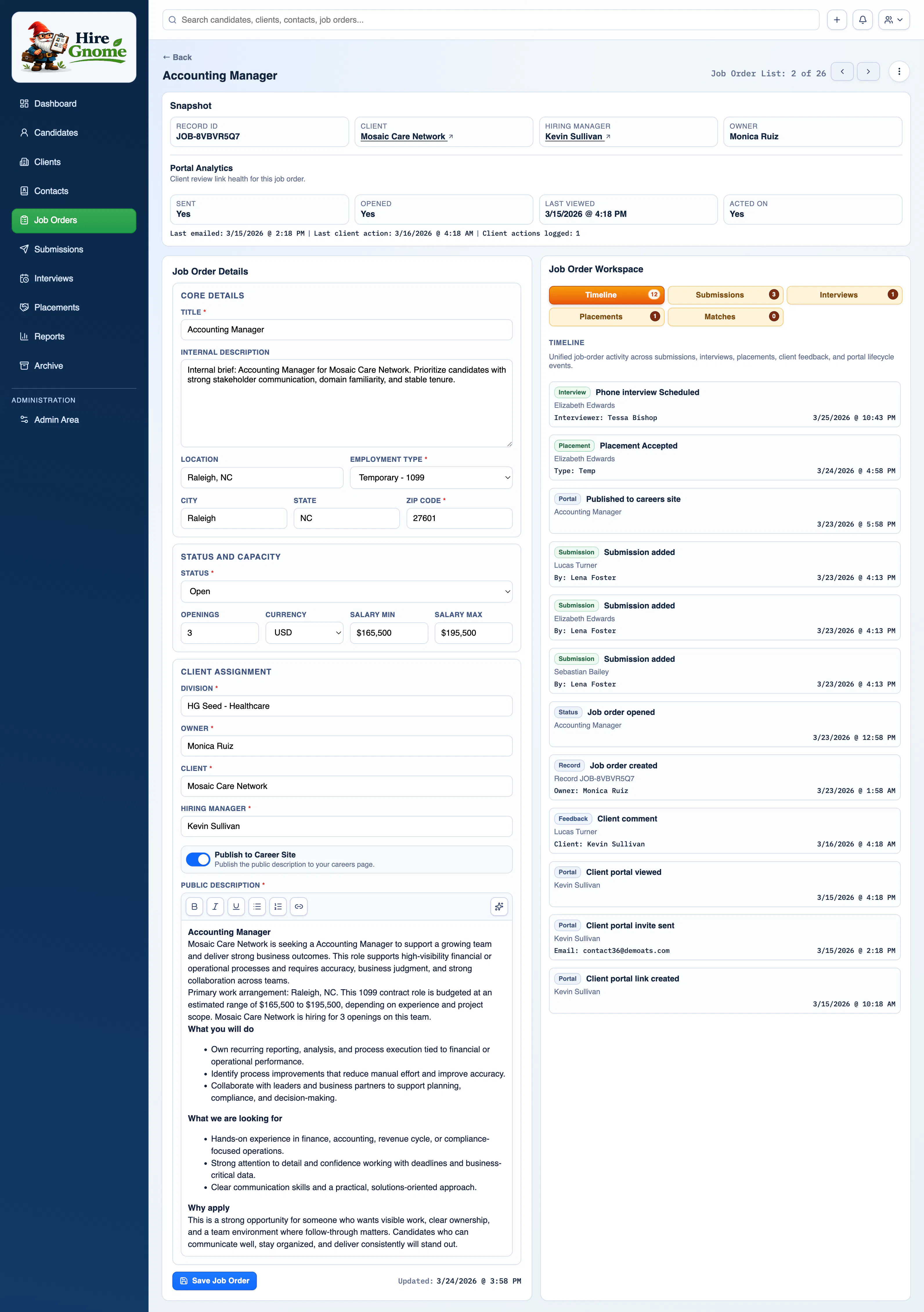Image resolution: width=924 pixels, height=1312 pixels.
Task: Open the notifications bell
Action: click(862, 20)
